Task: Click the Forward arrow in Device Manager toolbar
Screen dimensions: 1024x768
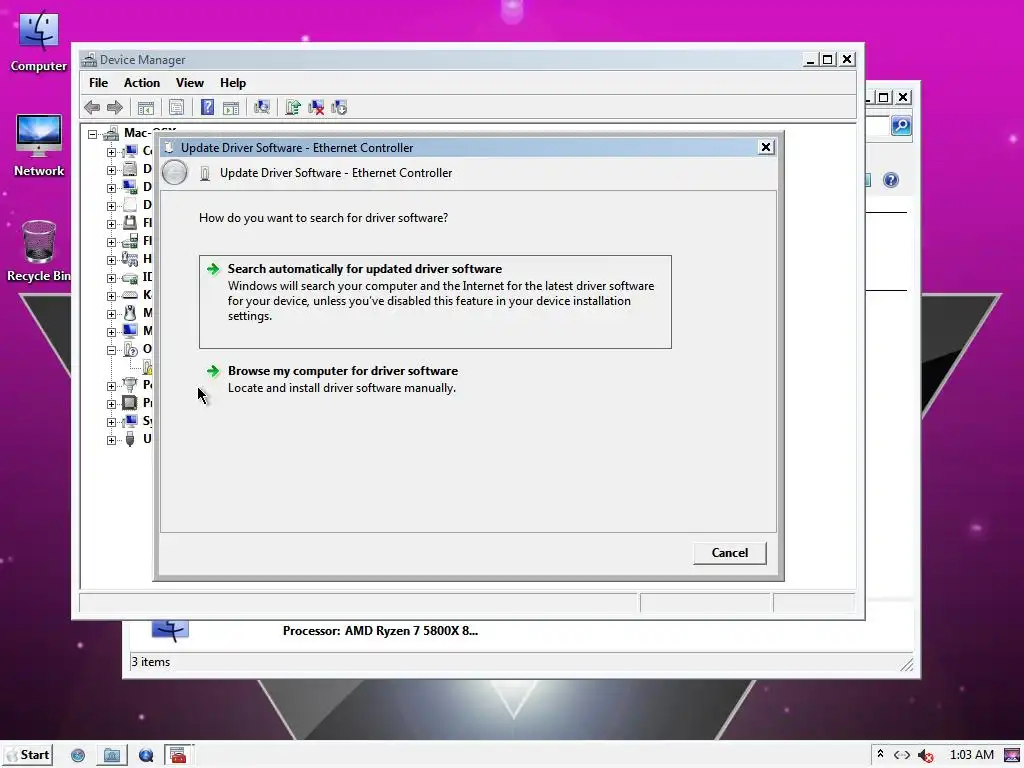Action: pos(115,108)
